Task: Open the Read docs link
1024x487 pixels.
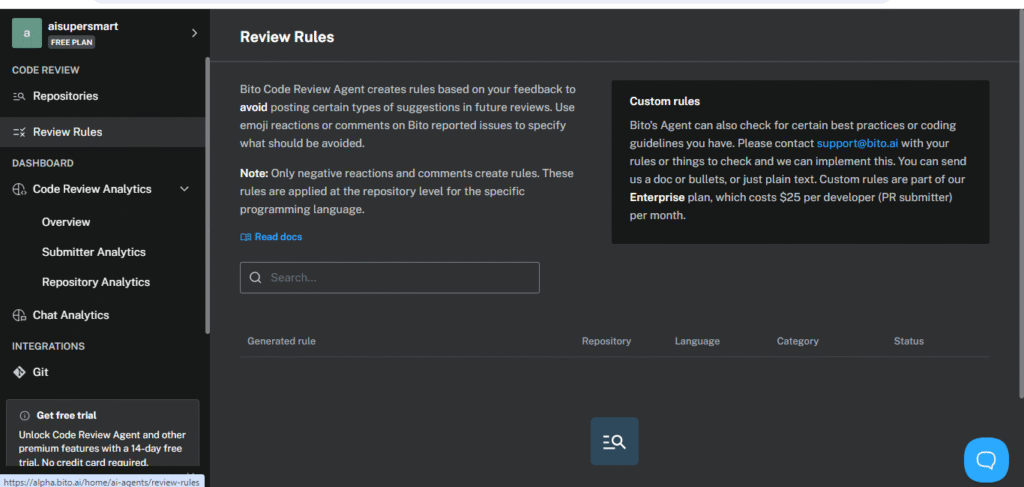Action: (278, 237)
